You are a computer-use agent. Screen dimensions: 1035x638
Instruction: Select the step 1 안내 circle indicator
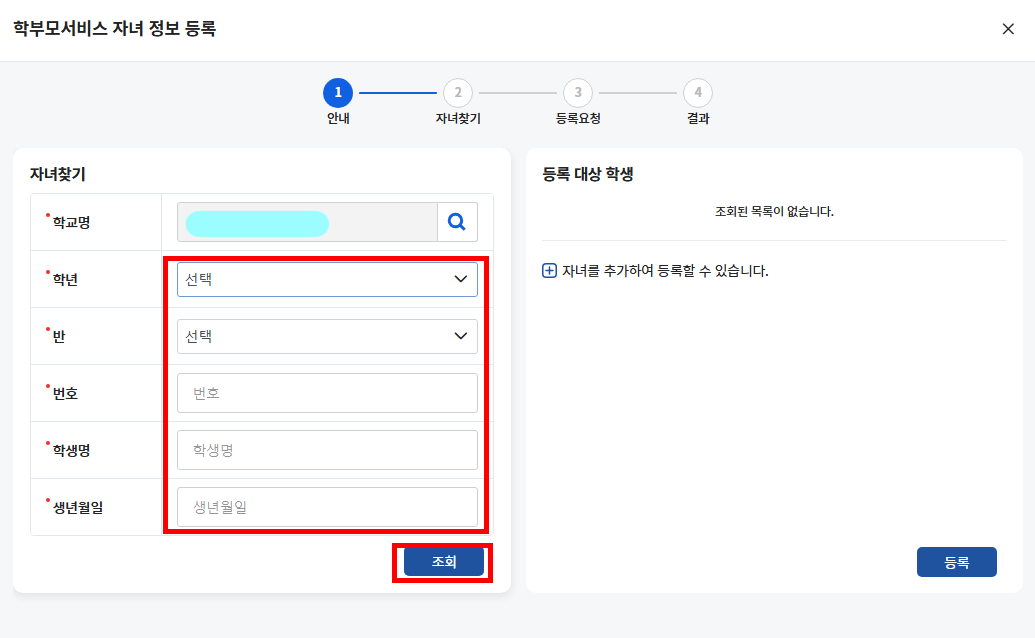point(338,93)
